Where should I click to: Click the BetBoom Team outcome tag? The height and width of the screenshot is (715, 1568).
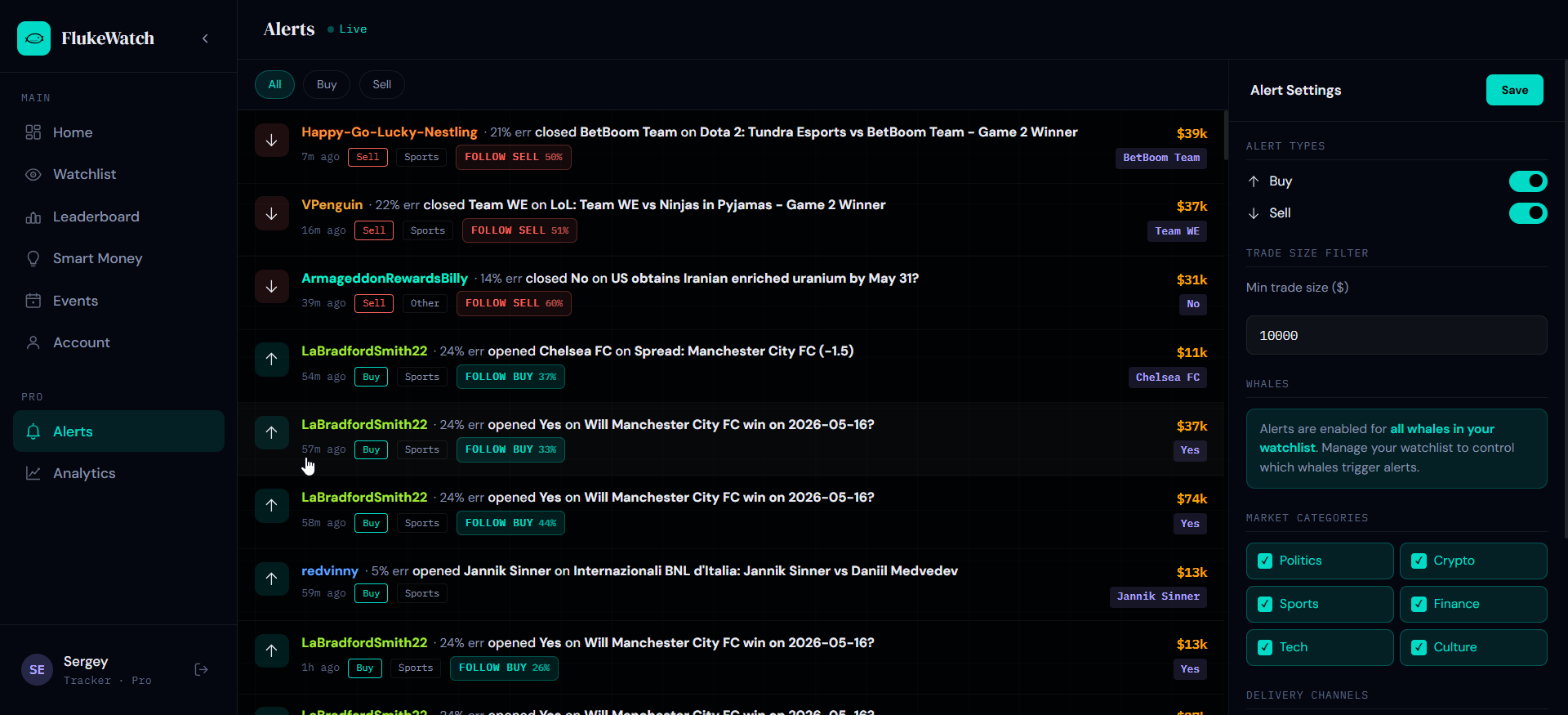pos(1161,158)
